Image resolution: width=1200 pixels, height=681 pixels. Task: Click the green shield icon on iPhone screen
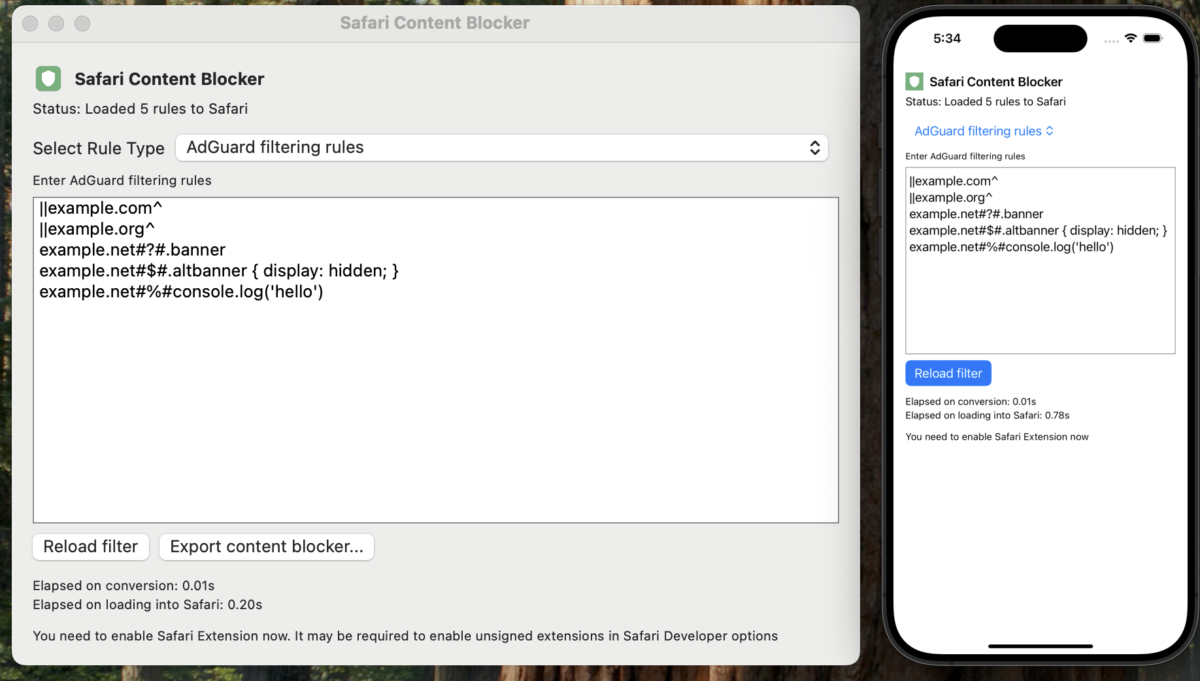point(914,81)
